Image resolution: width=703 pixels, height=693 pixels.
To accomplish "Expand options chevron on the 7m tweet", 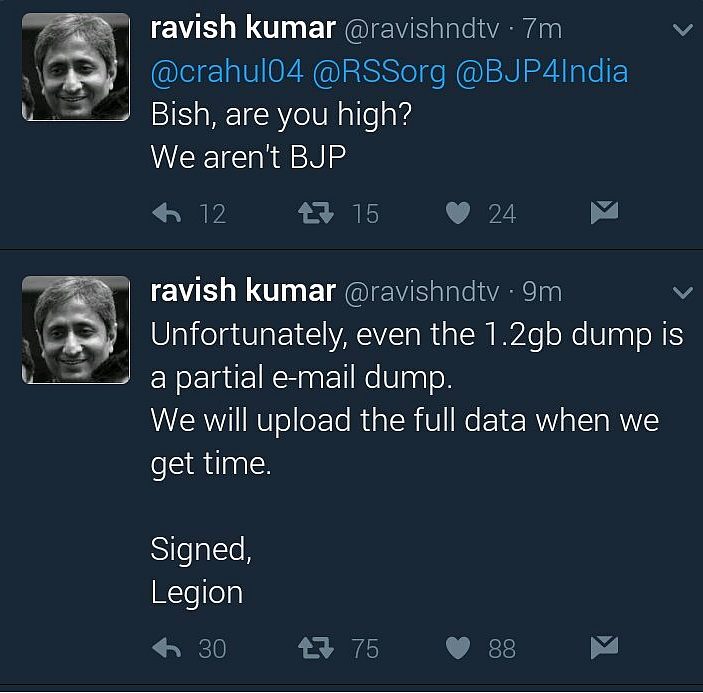I will pos(683,30).
